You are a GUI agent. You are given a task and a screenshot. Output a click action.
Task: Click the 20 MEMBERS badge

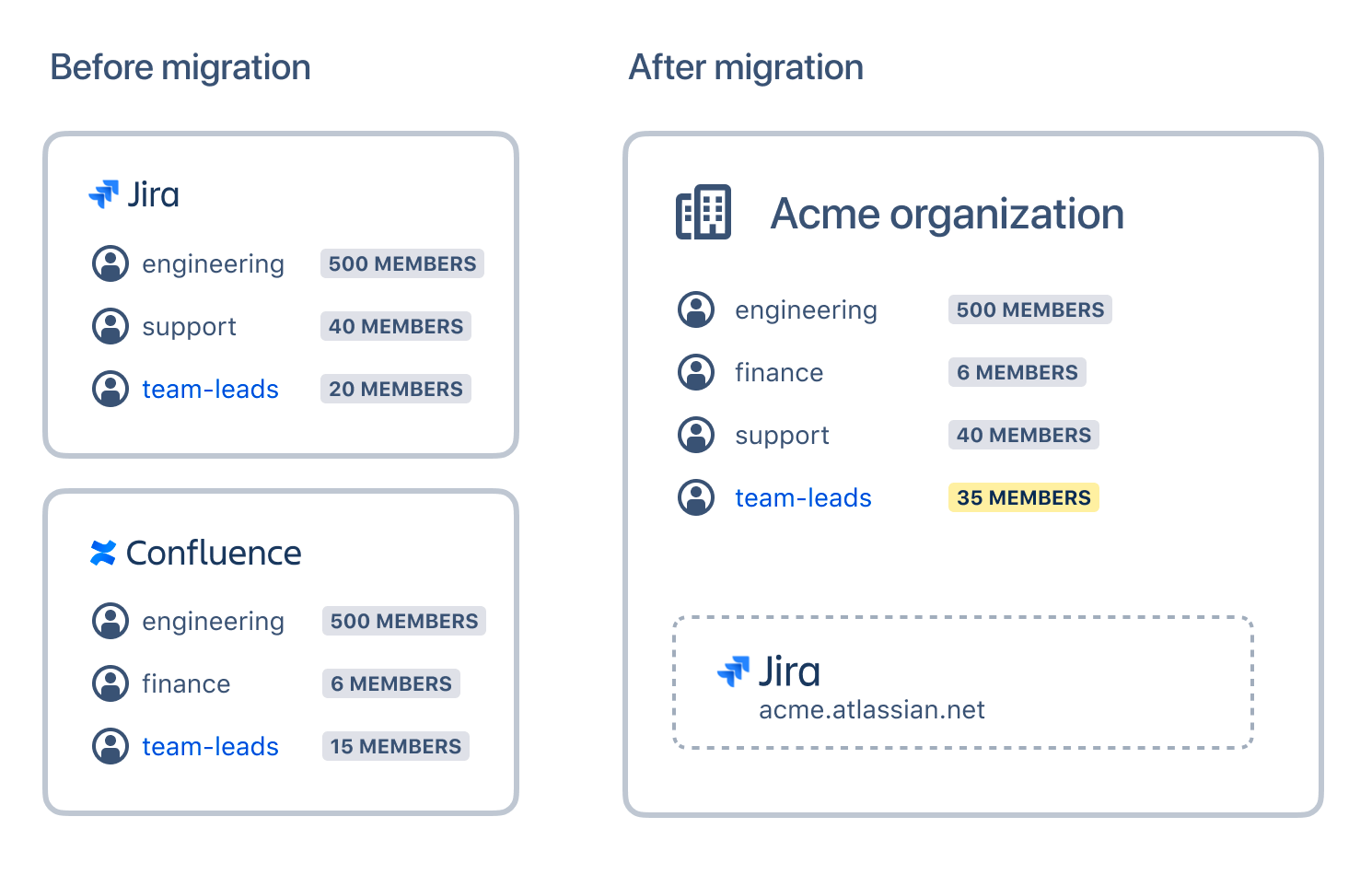tap(396, 389)
